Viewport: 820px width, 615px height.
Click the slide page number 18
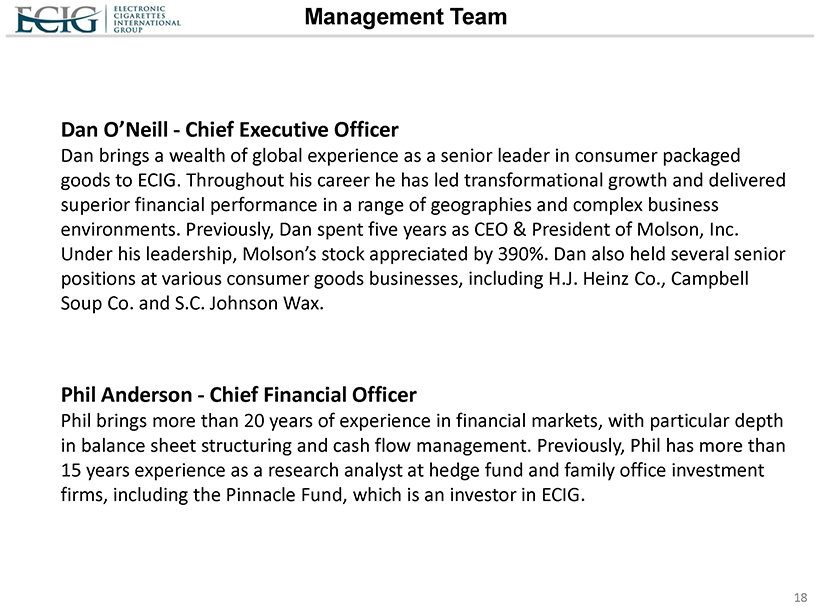coord(800,597)
